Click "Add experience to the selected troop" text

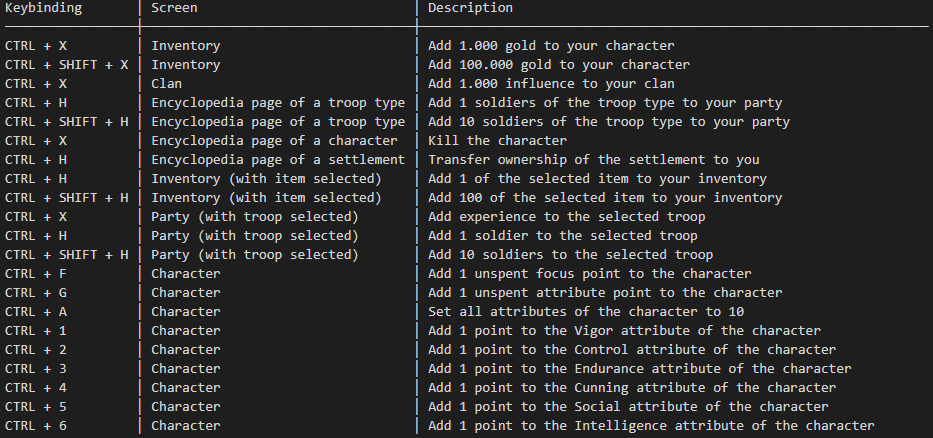coord(566,217)
